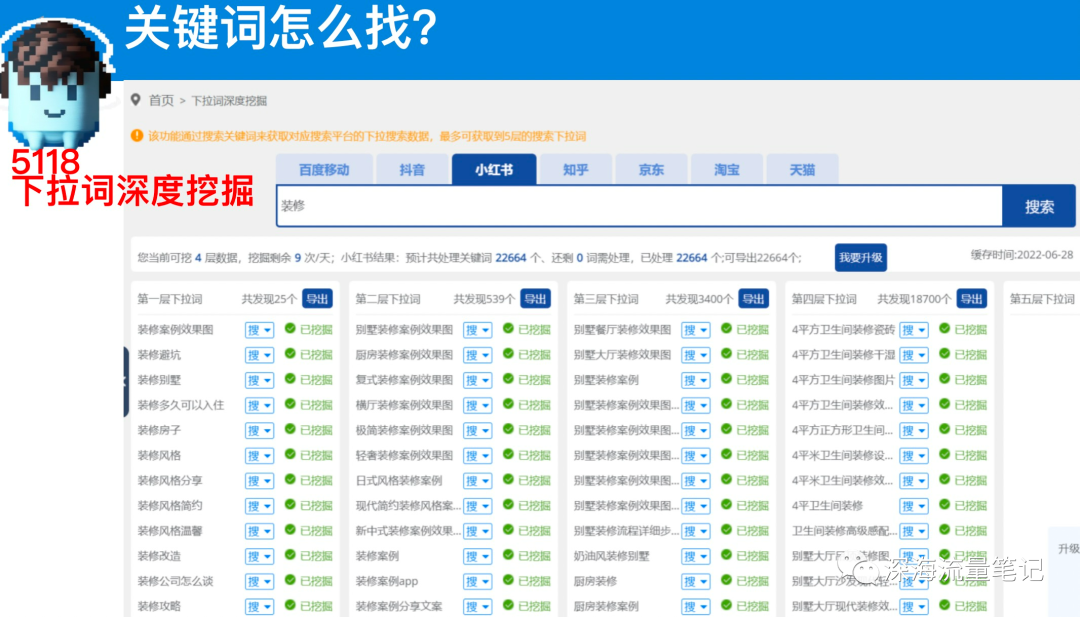This screenshot has width=1080, height=617.
Task: Open the 搜 dropdown for 装修避坑
Action: [x=259, y=355]
